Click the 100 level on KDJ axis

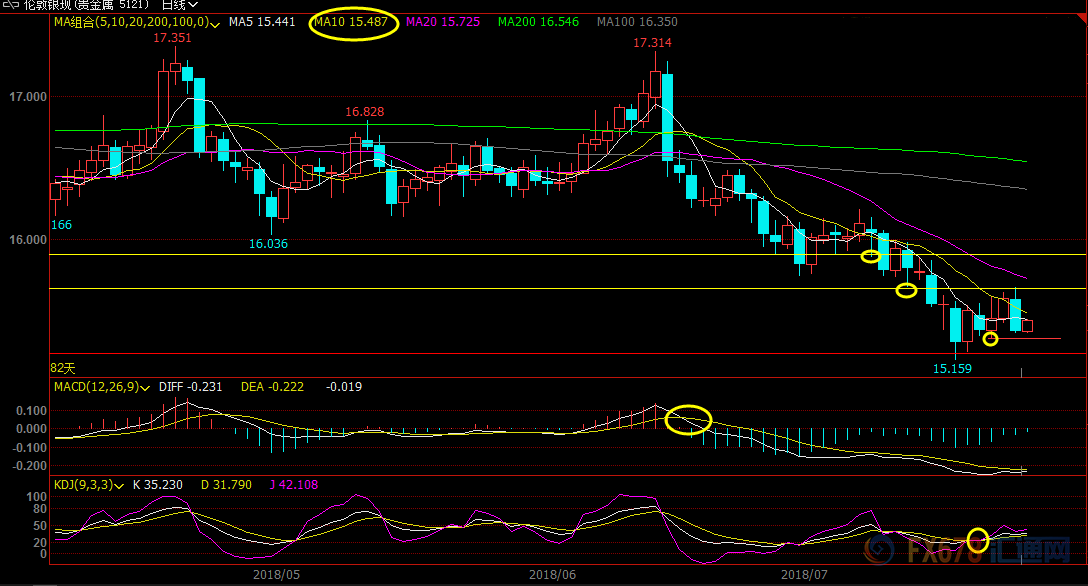(36, 497)
